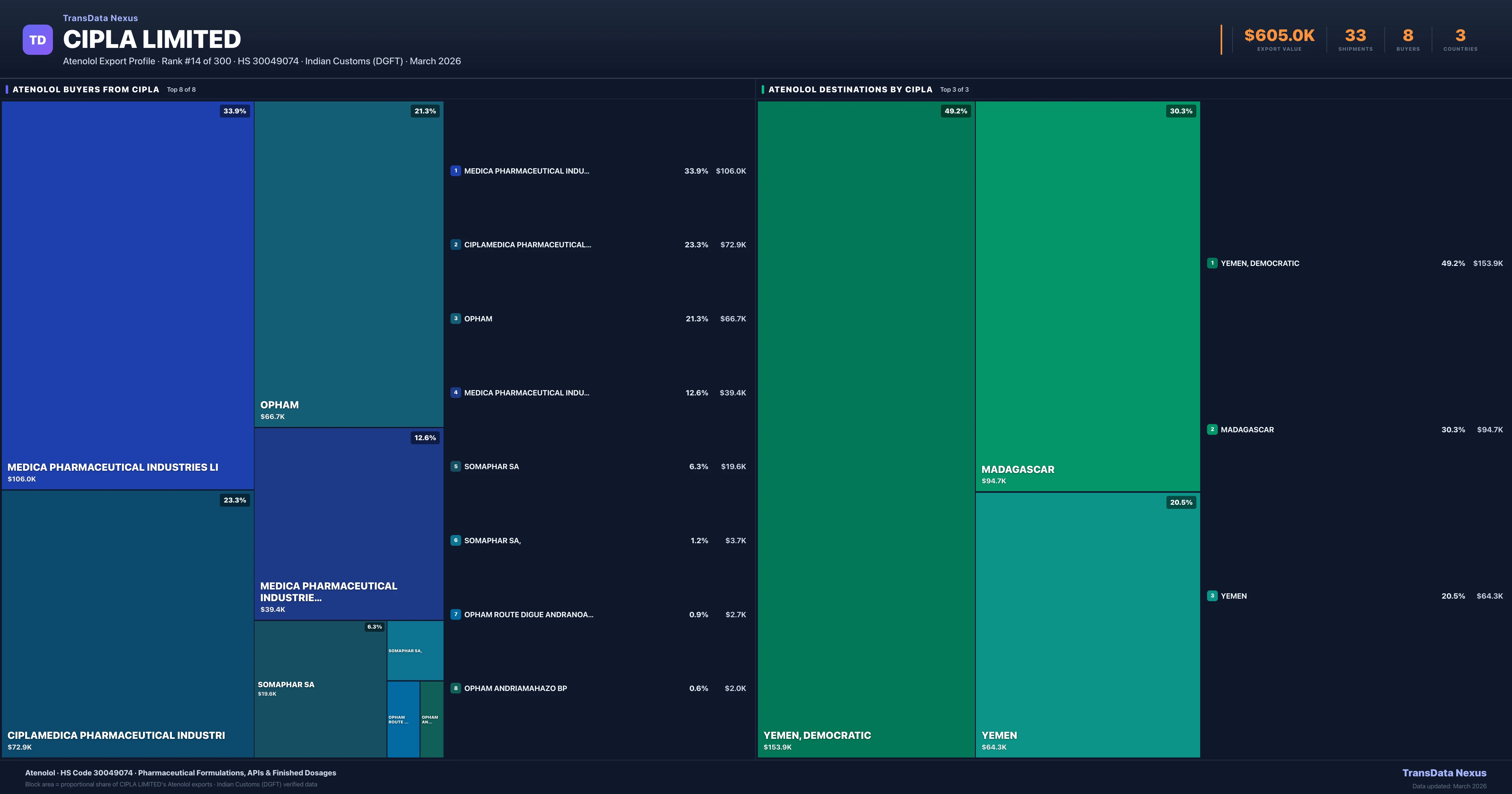Select the rank 3 badge next to YEMEN

click(1212, 595)
